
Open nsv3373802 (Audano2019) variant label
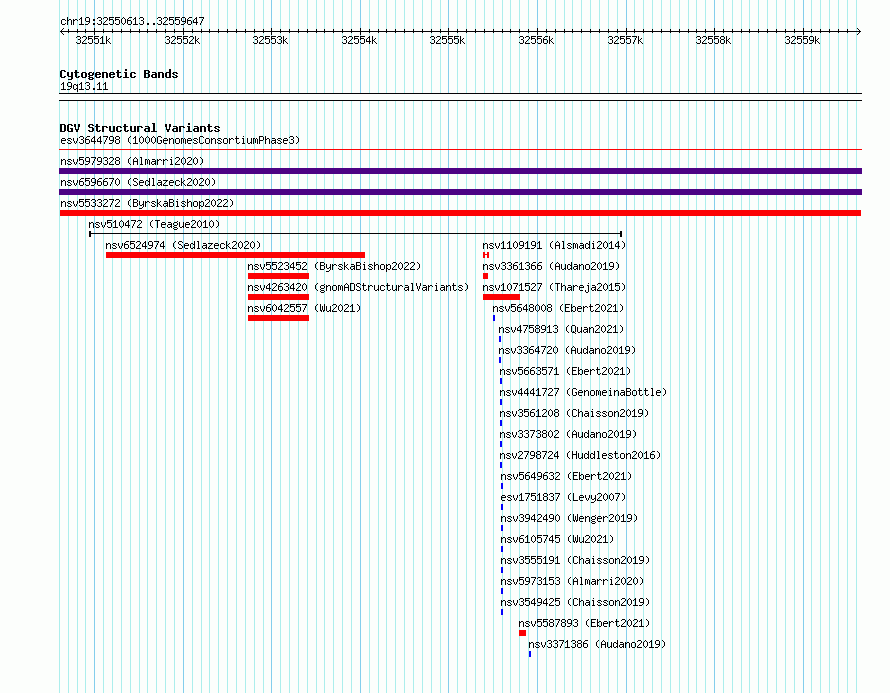[x=568, y=434]
